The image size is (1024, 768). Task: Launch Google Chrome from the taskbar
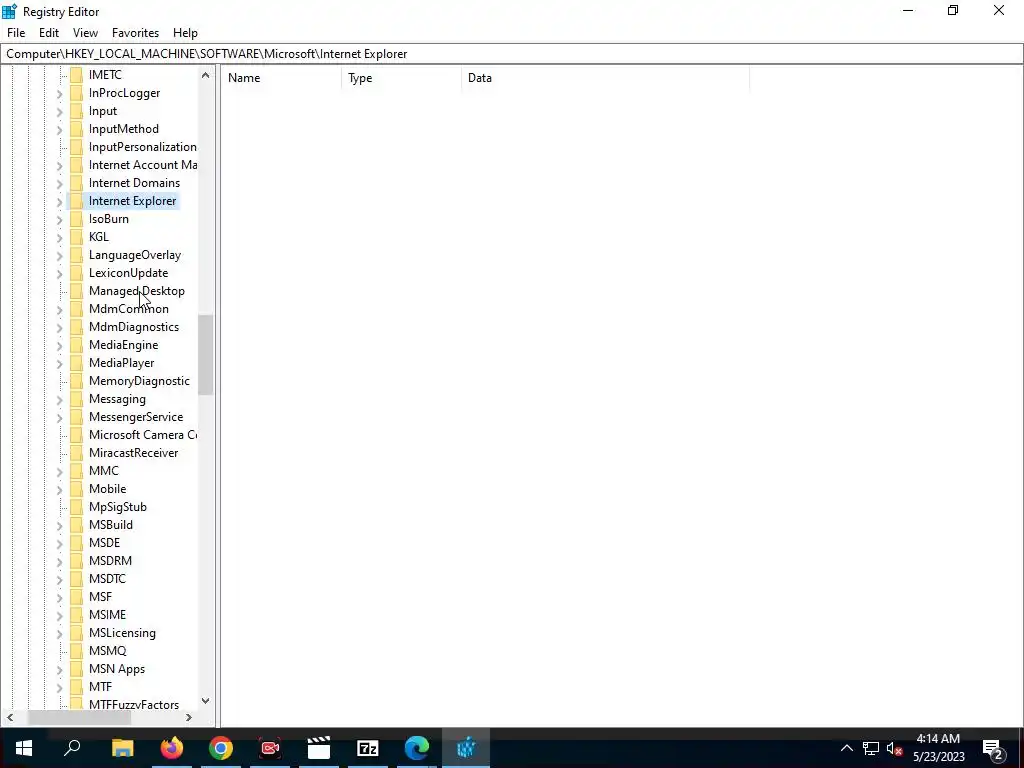(x=221, y=748)
